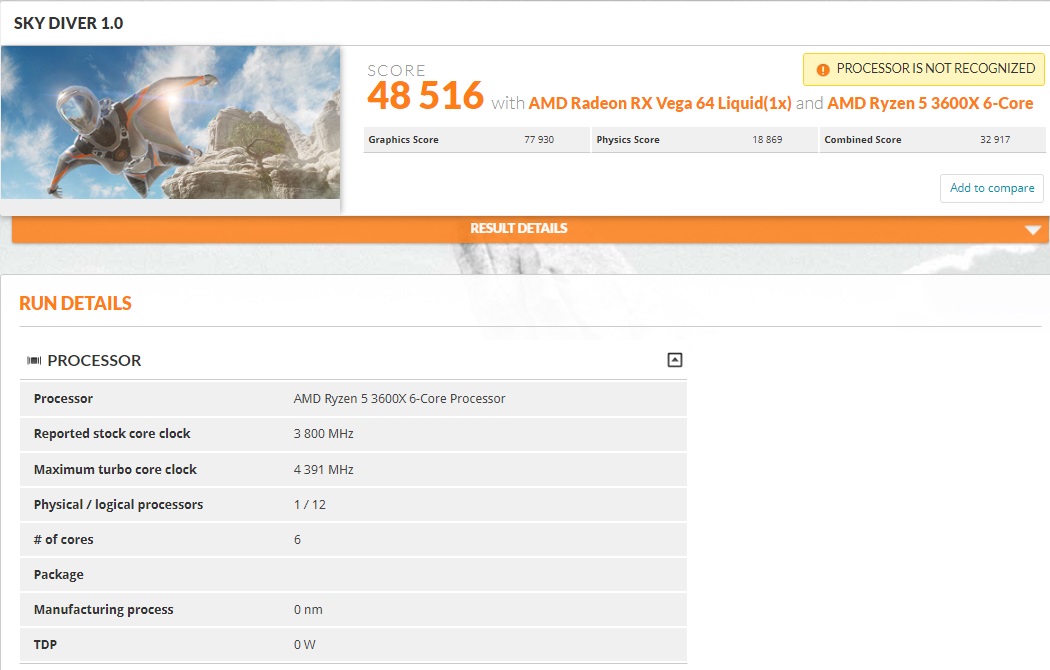Select the overall score 48 516
The image size is (1050, 670).
(425, 95)
